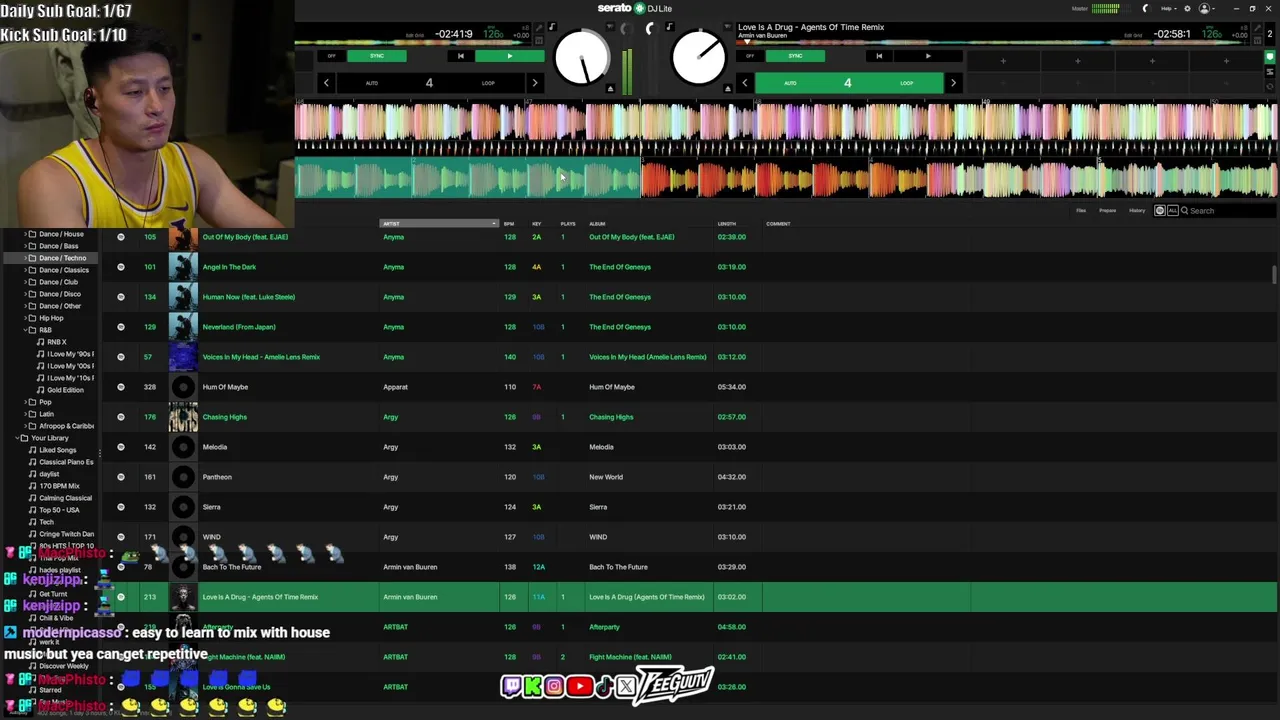This screenshot has height=720, width=1280.
Task: Expand the Pop crate
Action: point(24,402)
